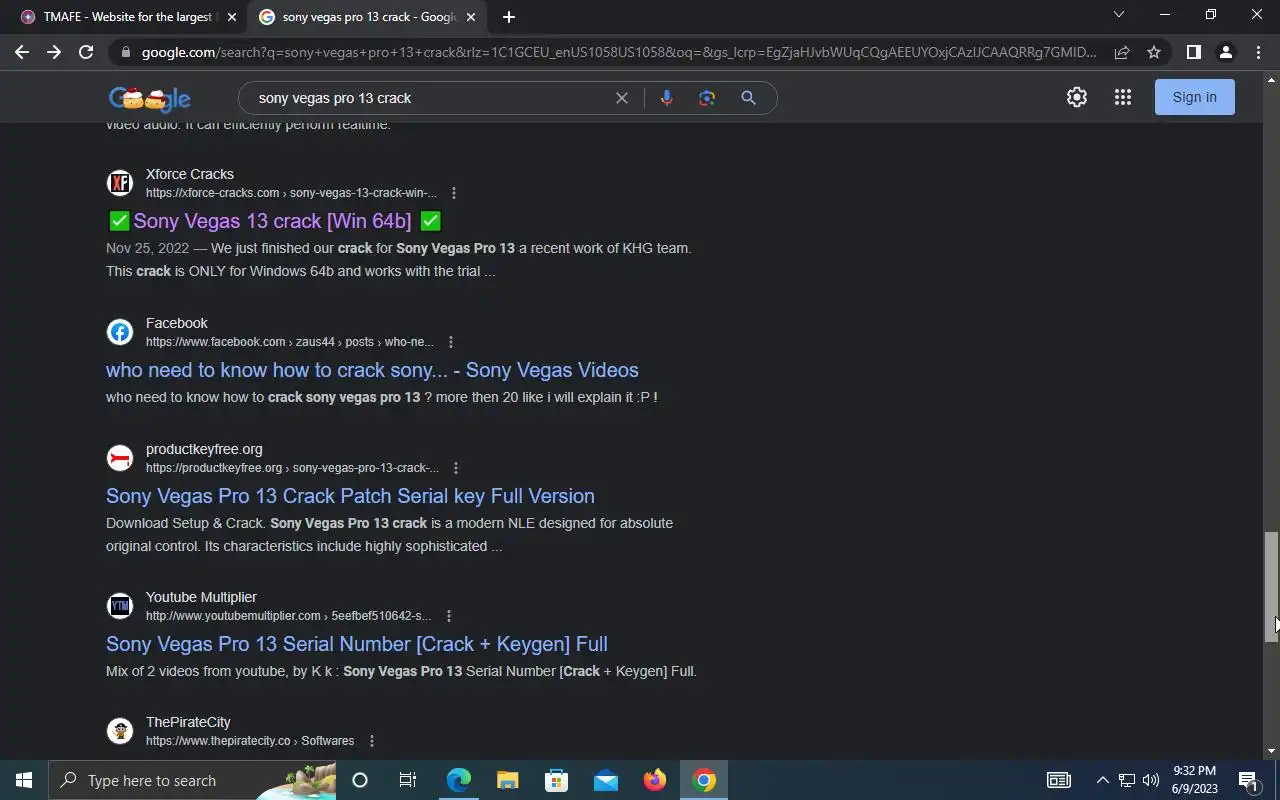Open options for the Facebook result
Viewport: 1280px width, 800px height.
451,342
